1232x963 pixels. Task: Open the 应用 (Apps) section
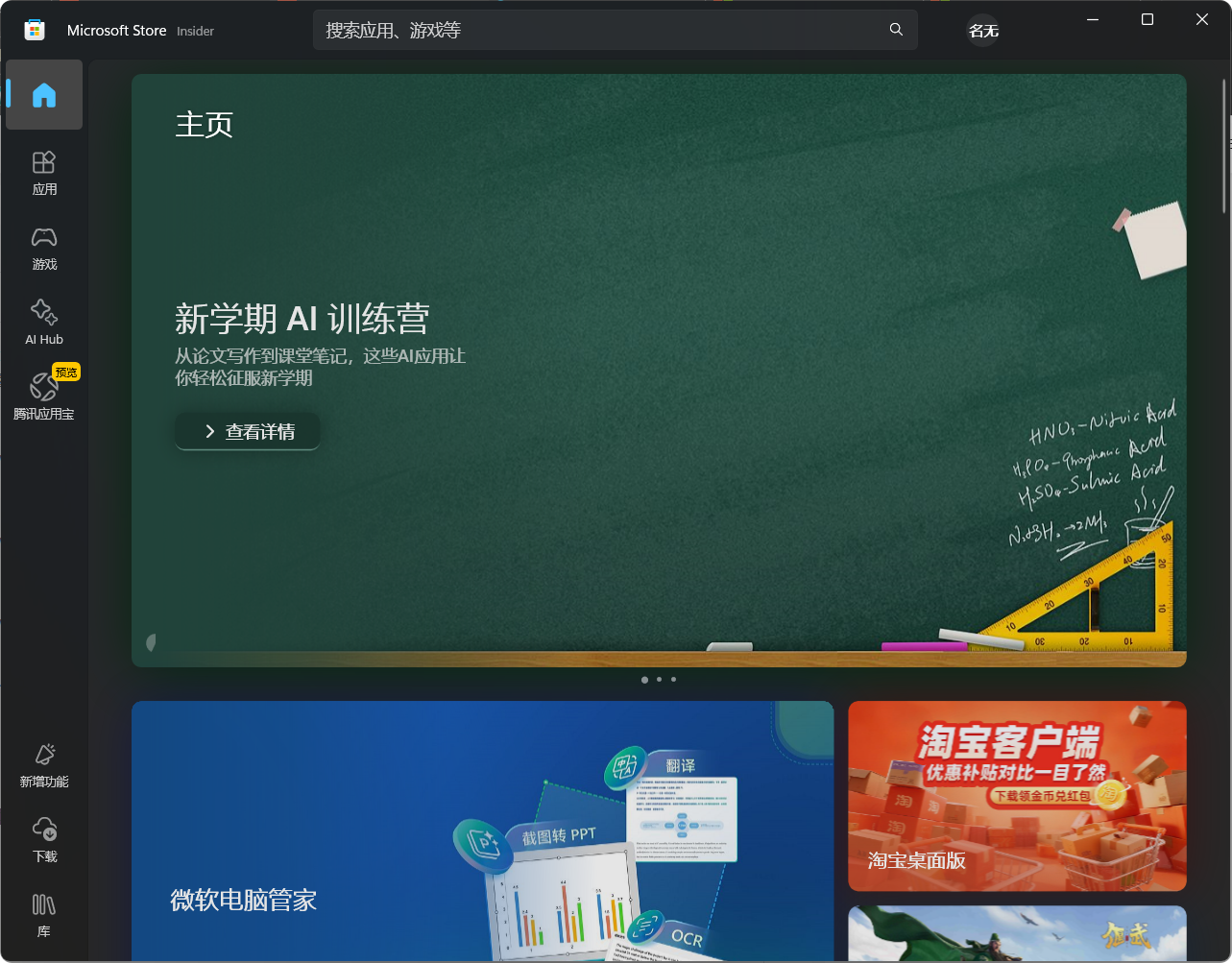pyautogui.click(x=44, y=173)
